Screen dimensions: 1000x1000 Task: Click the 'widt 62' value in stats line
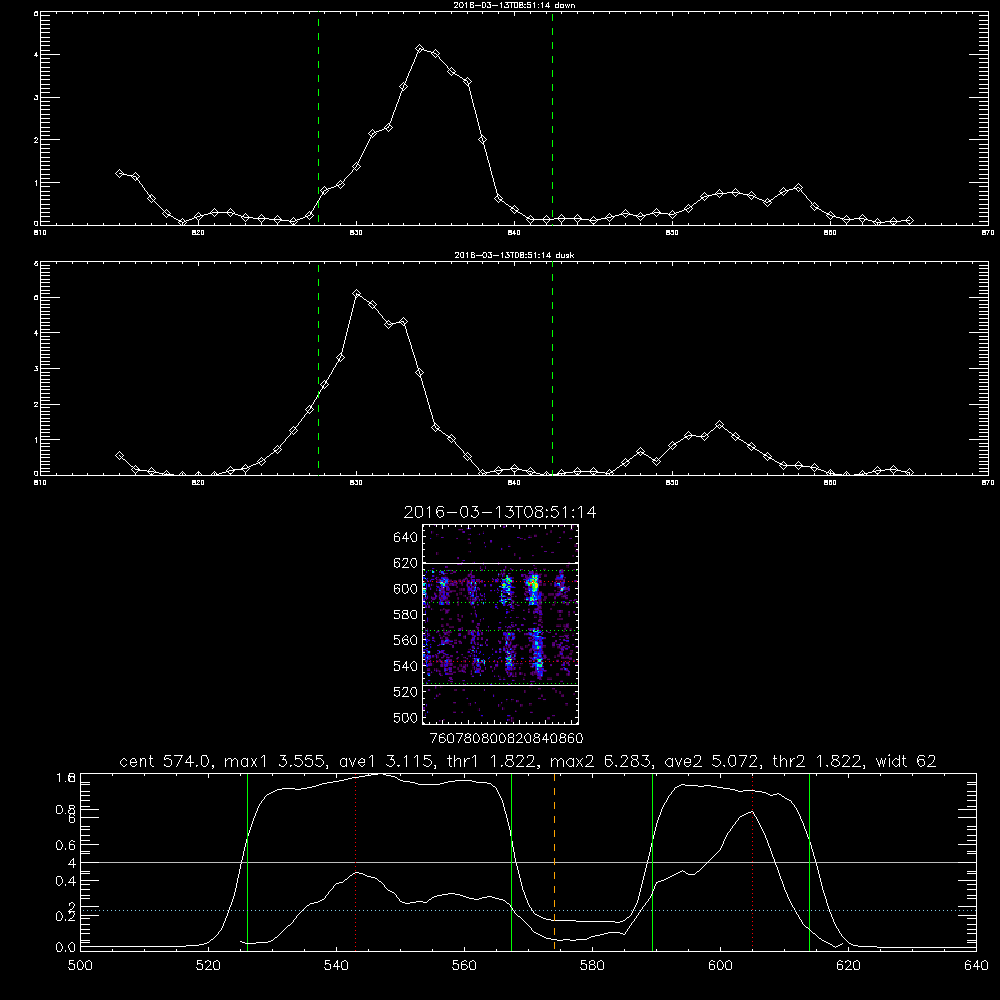coord(906,761)
